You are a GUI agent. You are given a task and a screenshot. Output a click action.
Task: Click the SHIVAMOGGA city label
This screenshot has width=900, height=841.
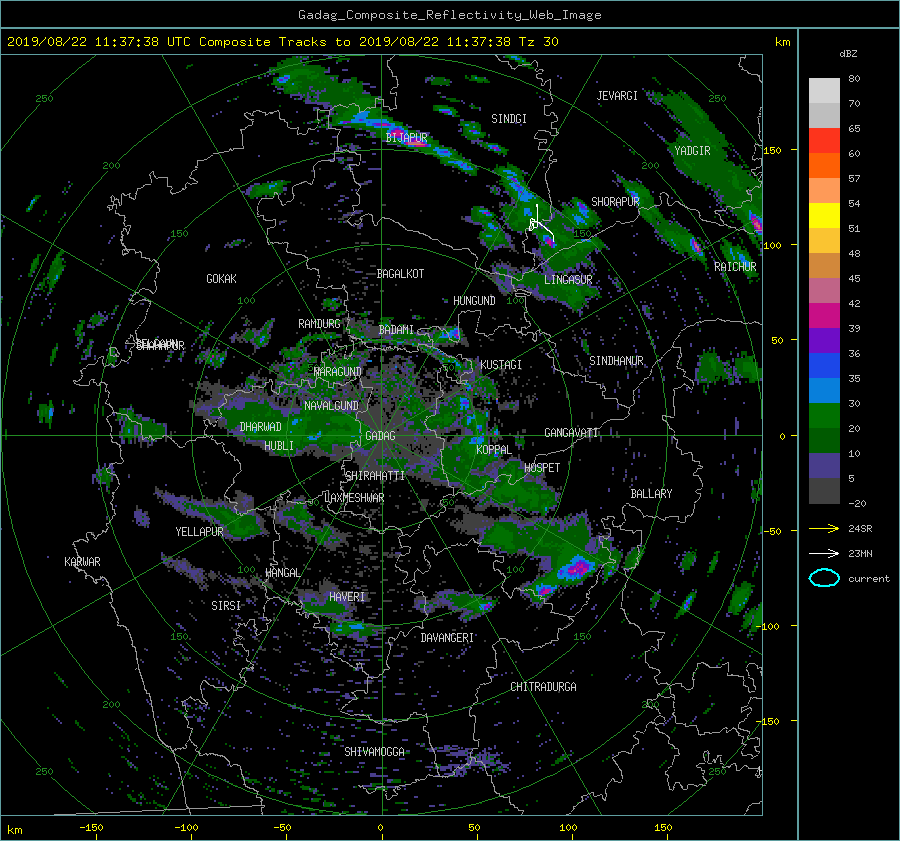click(x=374, y=752)
